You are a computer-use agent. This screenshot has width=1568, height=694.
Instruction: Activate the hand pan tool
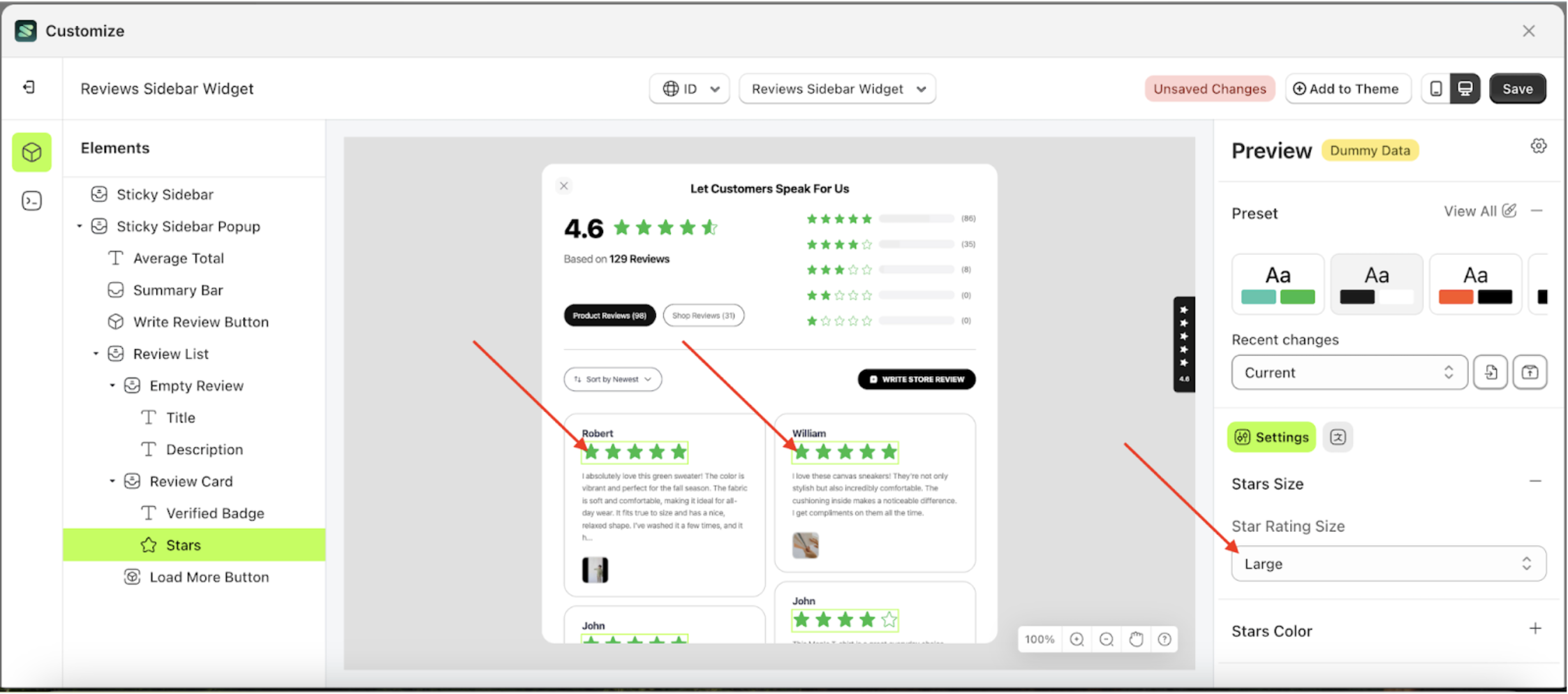pos(1136,640)
